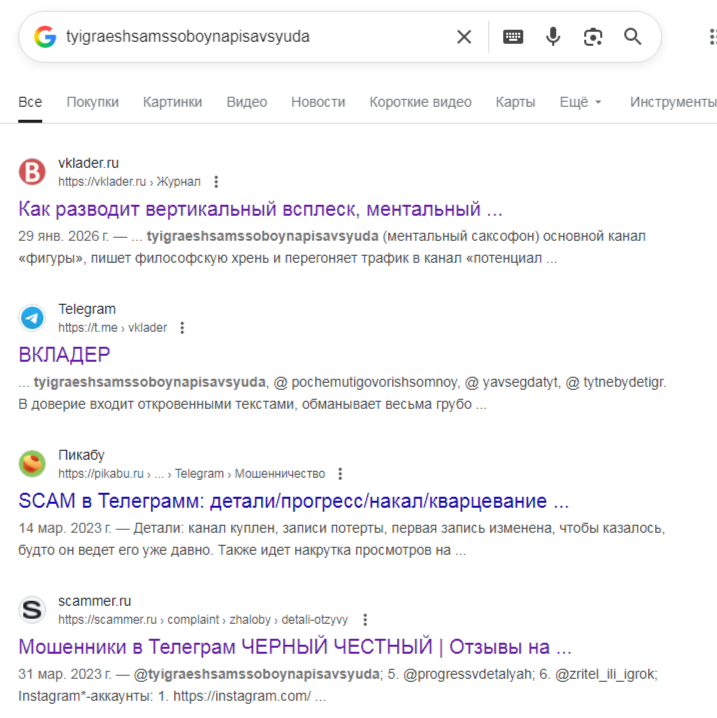Screen dimensions: 717x718
Task: Start voice search with the microphone icon
Action: pyautogui.click(x=553, y=37)
